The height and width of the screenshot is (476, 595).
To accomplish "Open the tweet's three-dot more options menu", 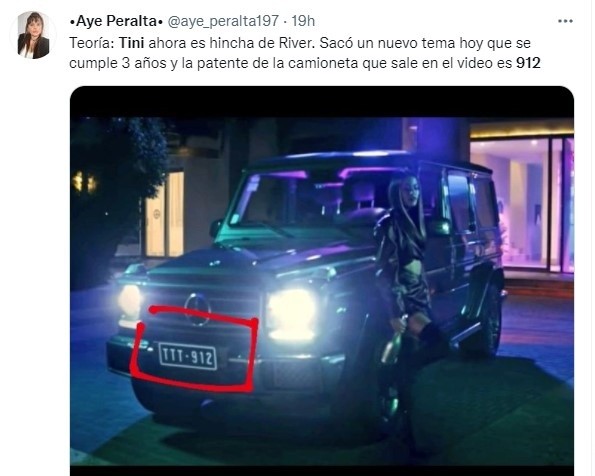I will (565, 21).
